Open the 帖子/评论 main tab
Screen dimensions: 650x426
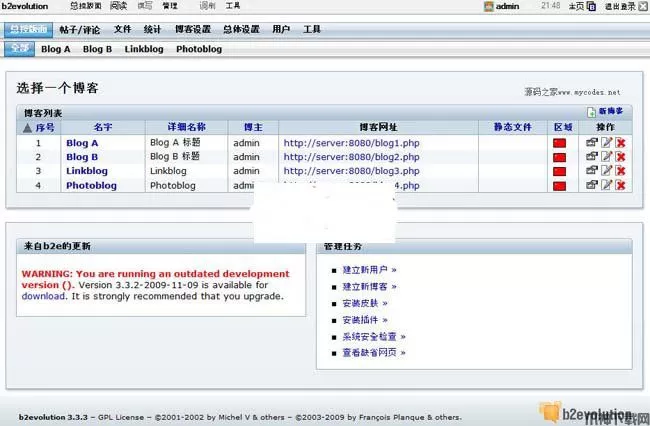(79, 30)
